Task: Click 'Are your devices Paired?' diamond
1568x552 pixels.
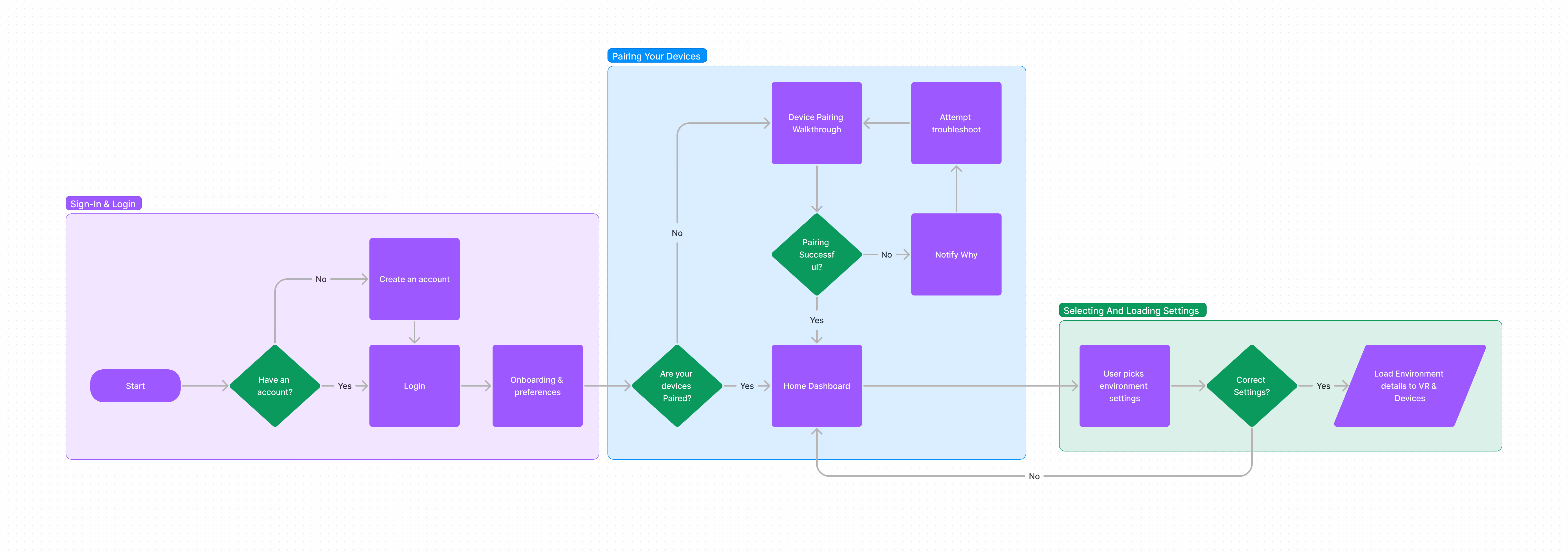Action: [x=676, y=386]
